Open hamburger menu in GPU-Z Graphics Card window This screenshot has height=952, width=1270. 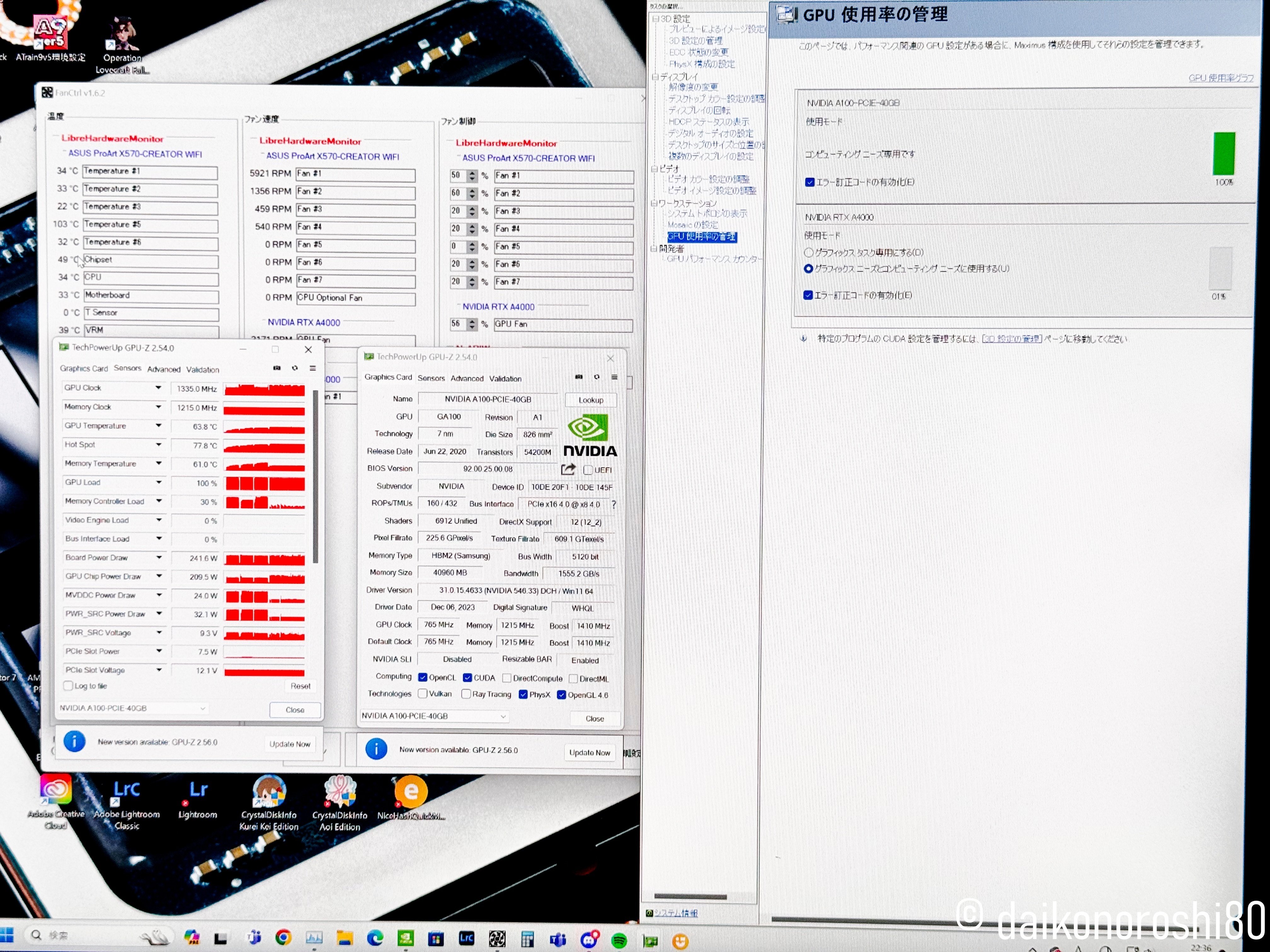(x=614, y=377)
